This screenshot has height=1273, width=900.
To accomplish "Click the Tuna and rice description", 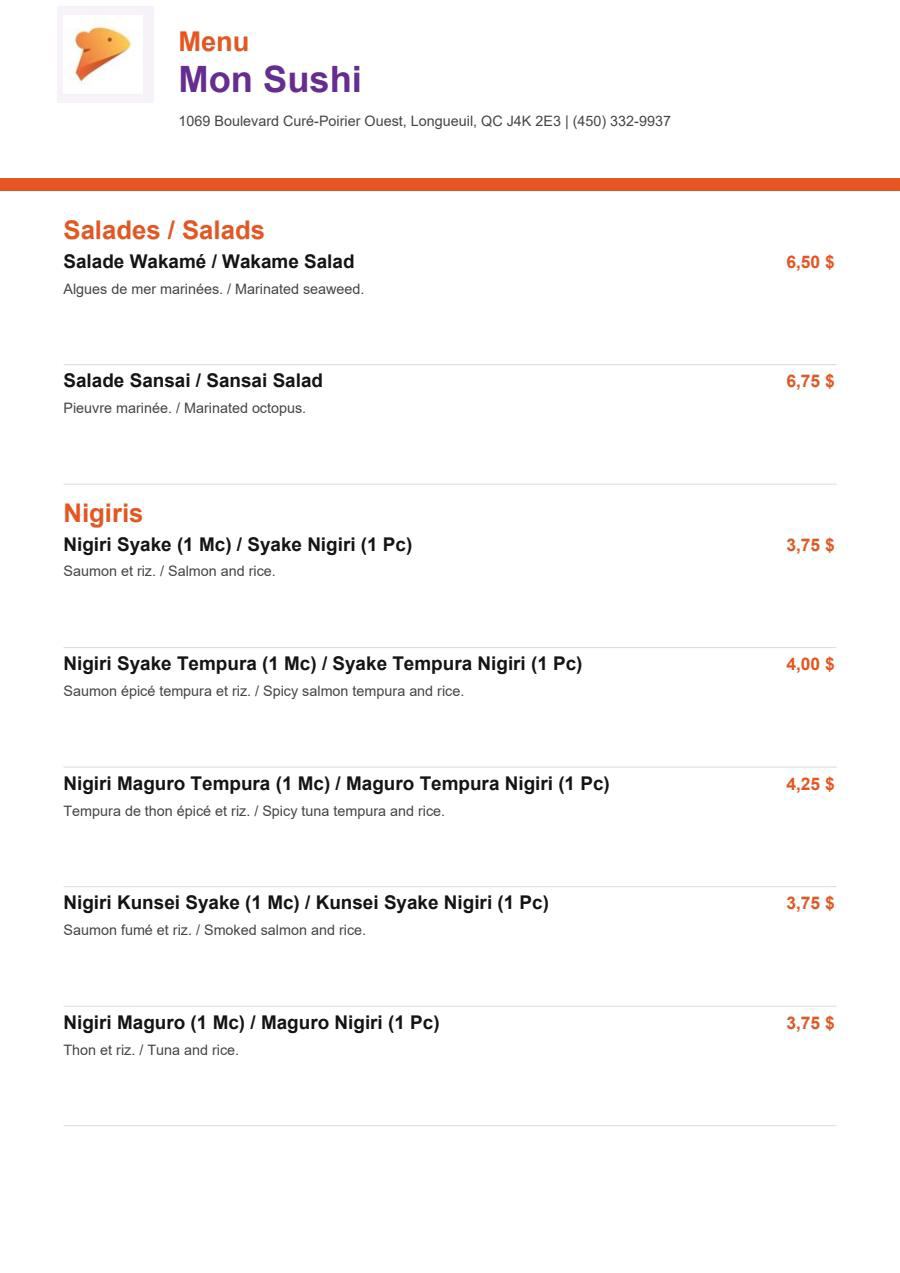I will tap(151, 1050).
